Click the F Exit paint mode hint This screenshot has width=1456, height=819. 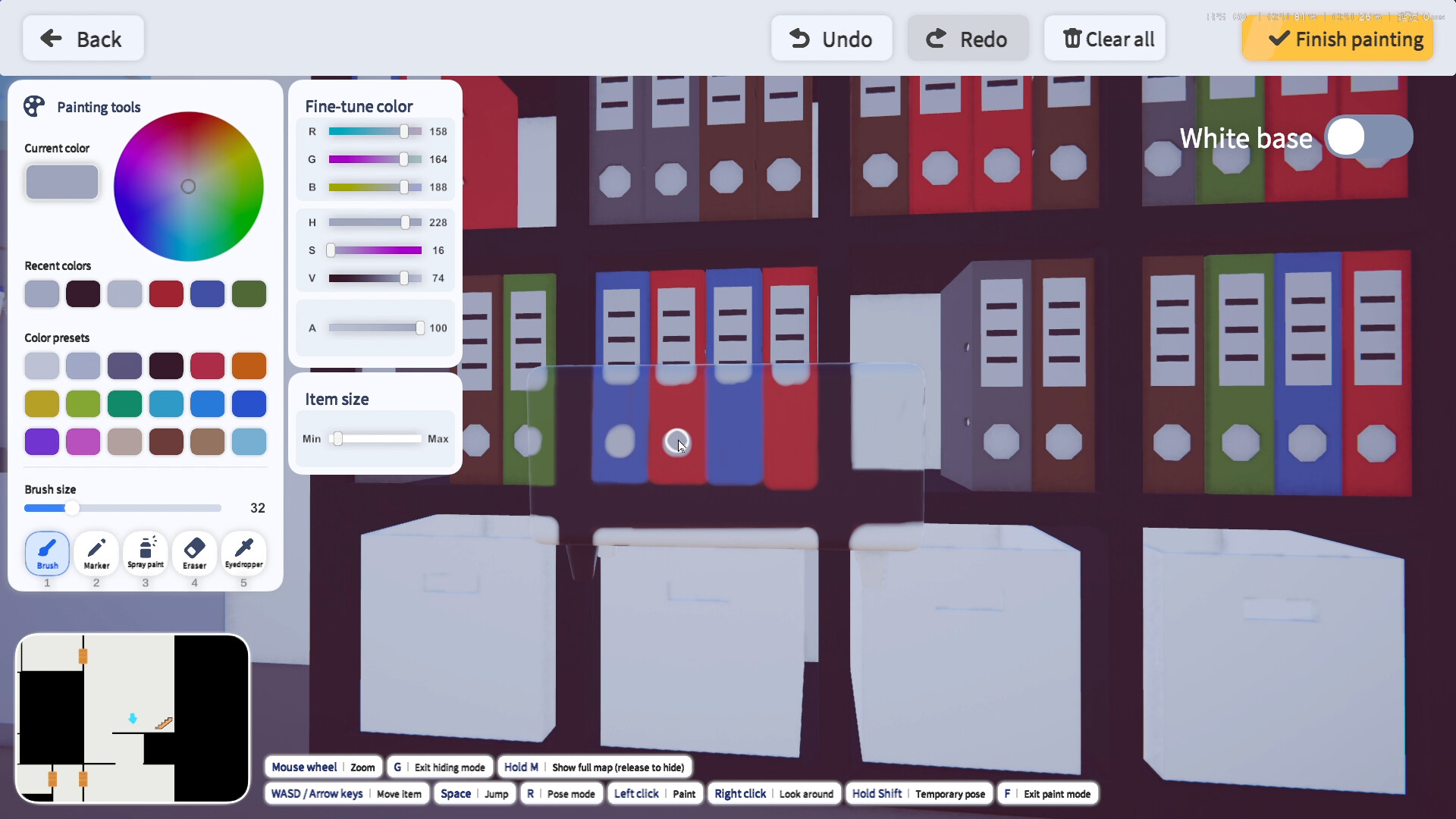(x=1048, y=794)
